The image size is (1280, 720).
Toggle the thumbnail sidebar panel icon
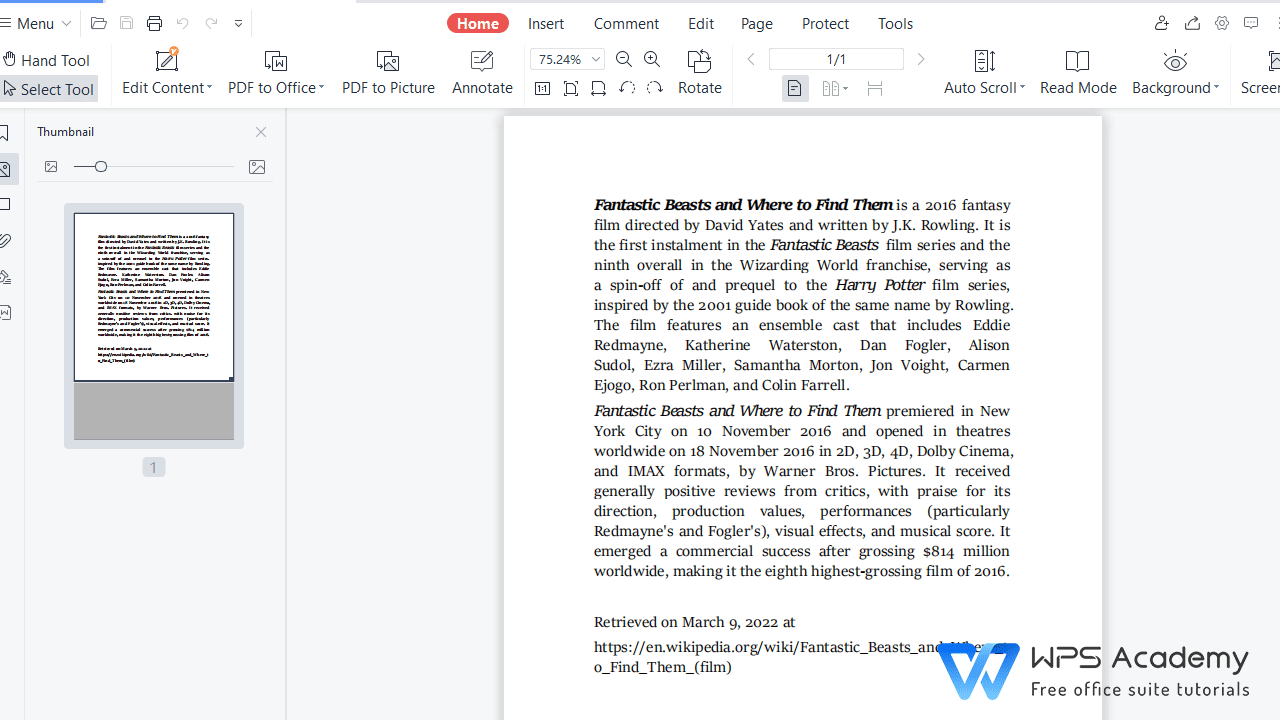point(5,169)
